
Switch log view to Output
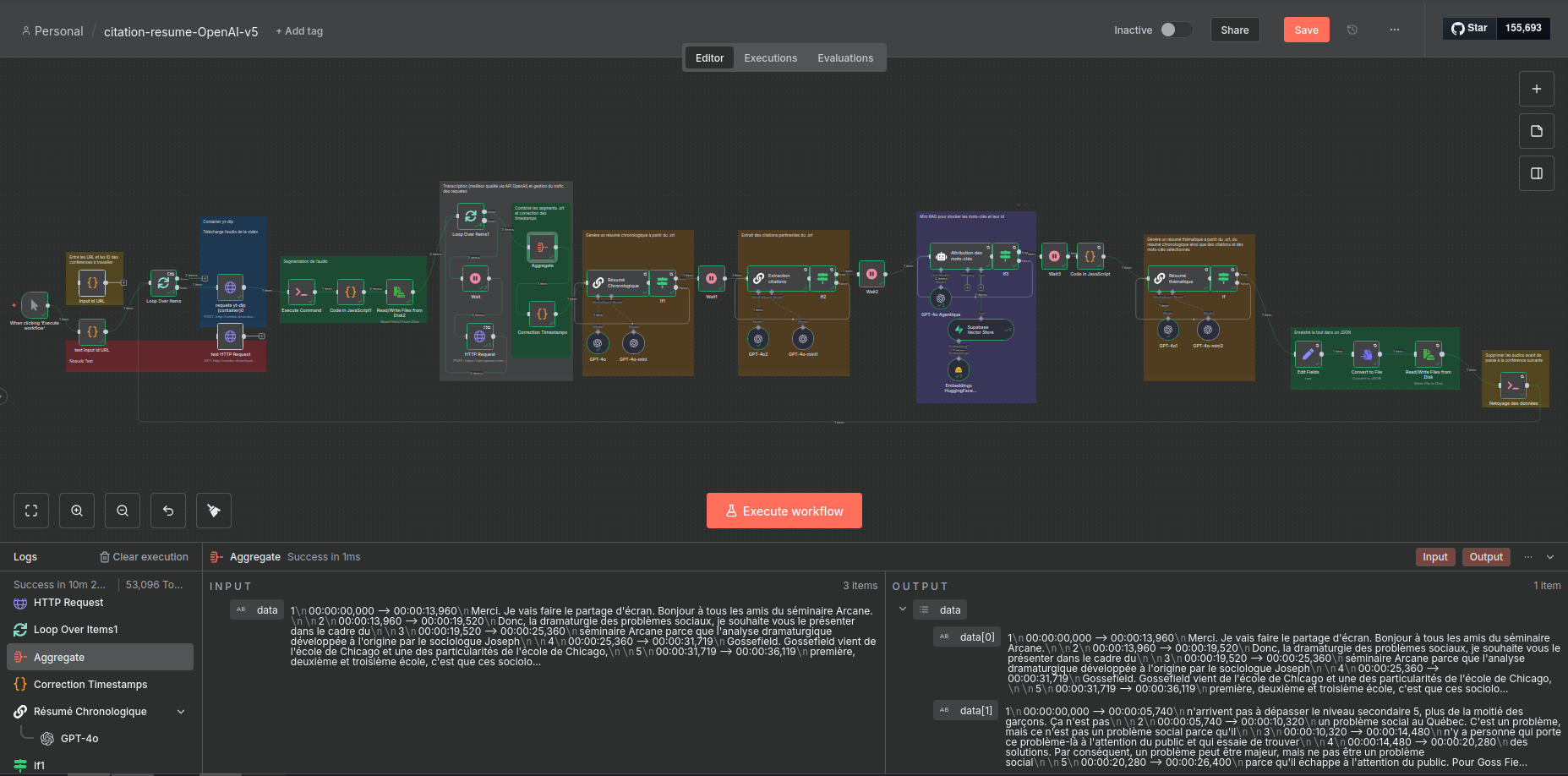pyautogui.click(x=1485, y=557)
